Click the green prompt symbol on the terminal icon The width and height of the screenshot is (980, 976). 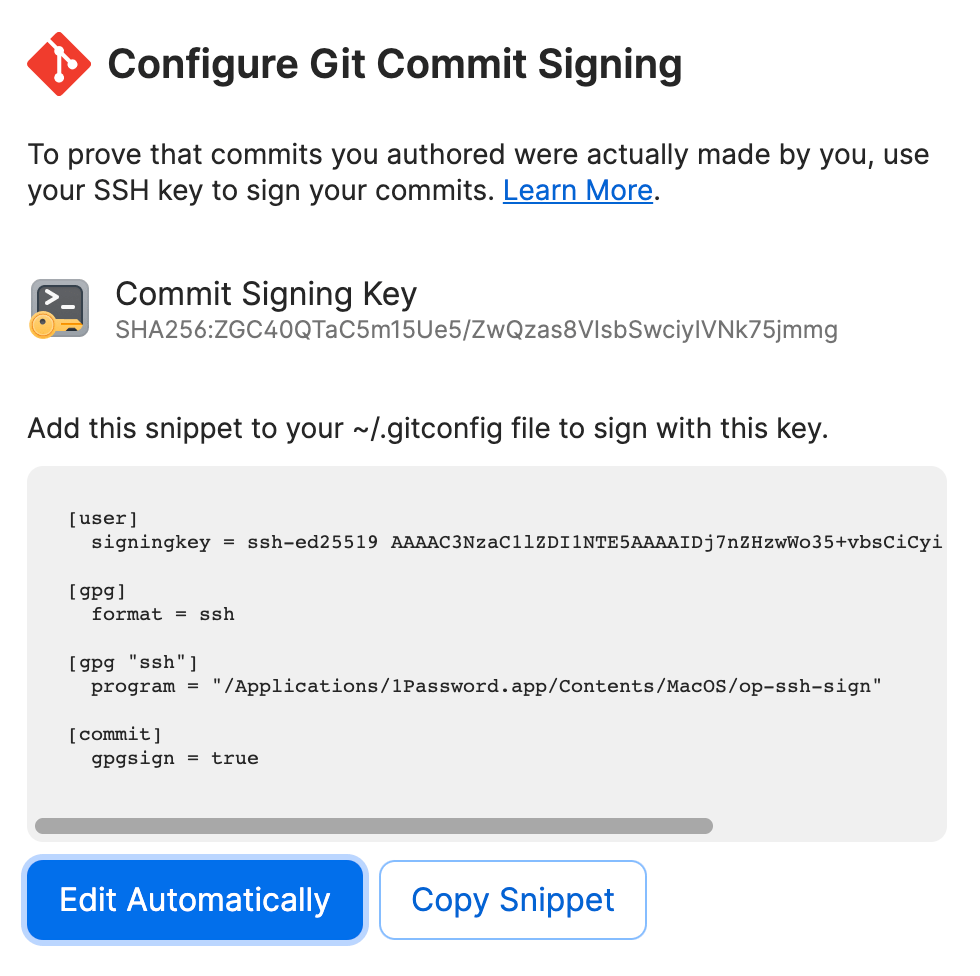52,296
